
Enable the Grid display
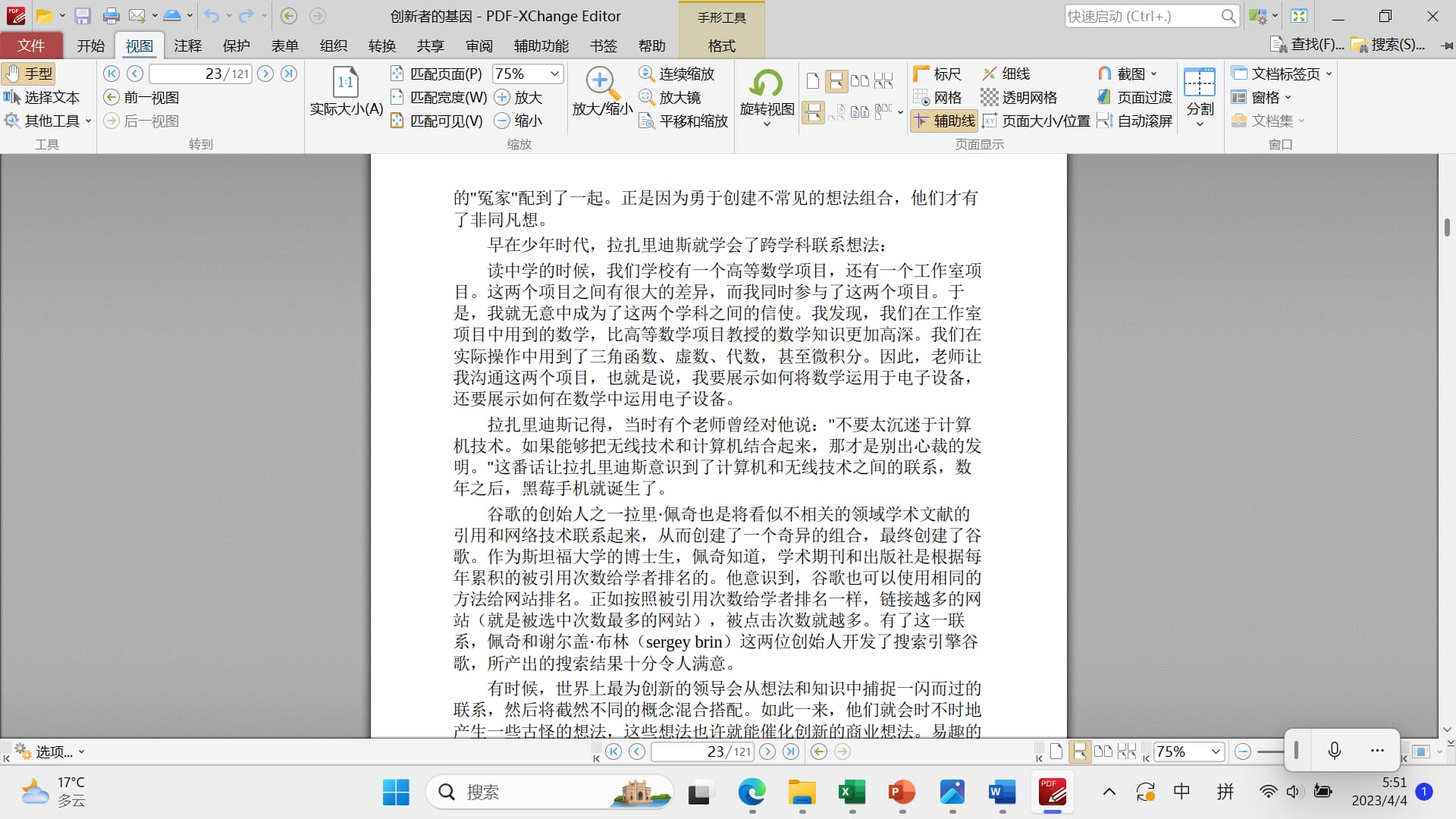pyautogui.click(x=938, y=97)
